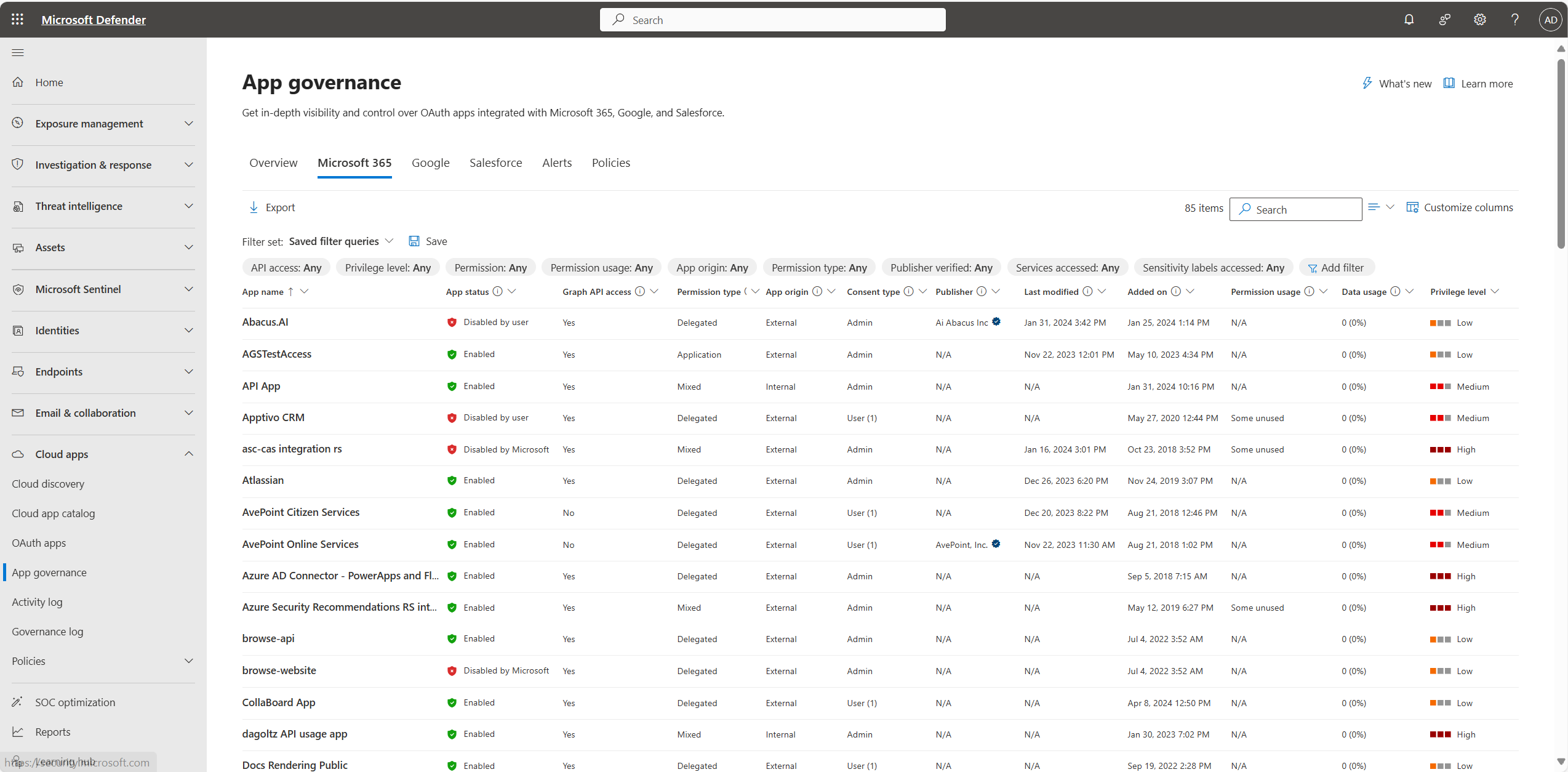Screen dimensions: 1568x772
Task: Expand the Privilege level column dropdown
Action: click(x=1498, y=291)
